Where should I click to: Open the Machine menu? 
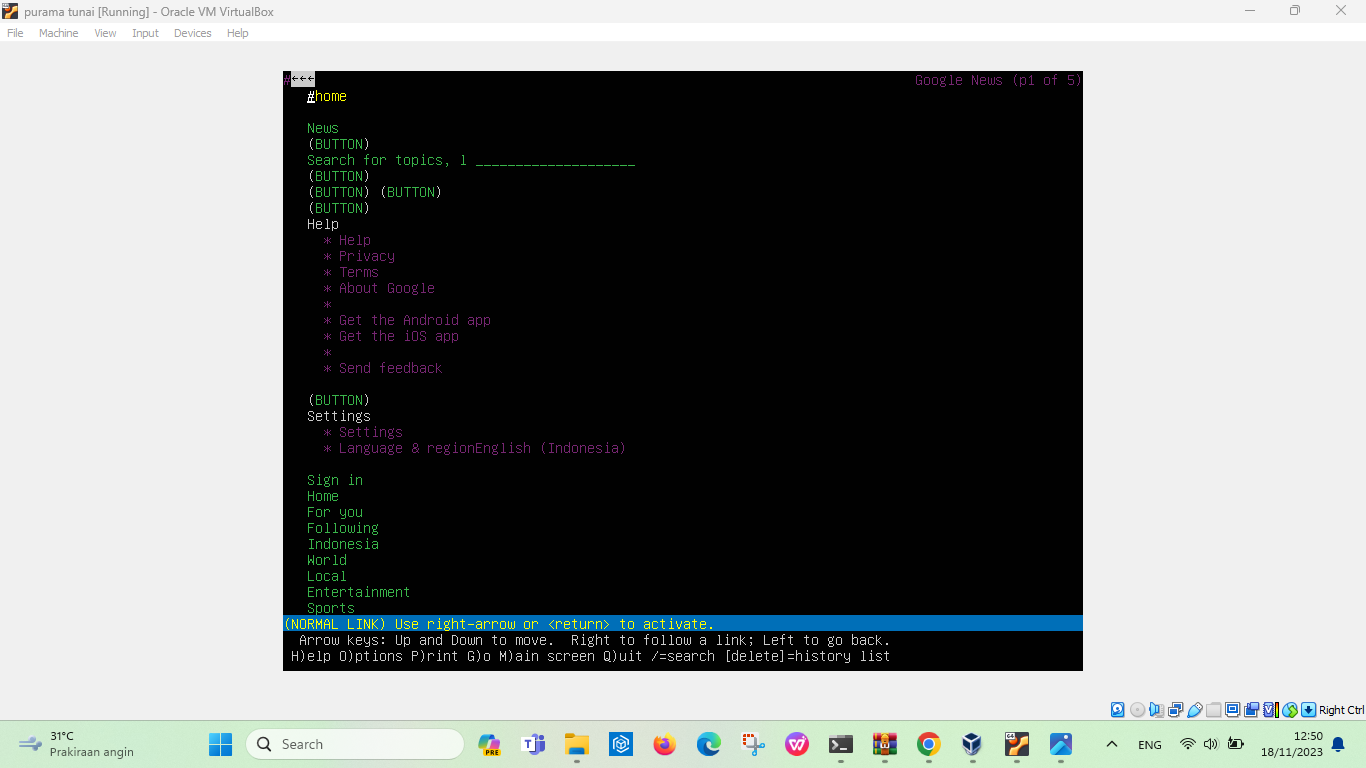[x=58, y=33]
